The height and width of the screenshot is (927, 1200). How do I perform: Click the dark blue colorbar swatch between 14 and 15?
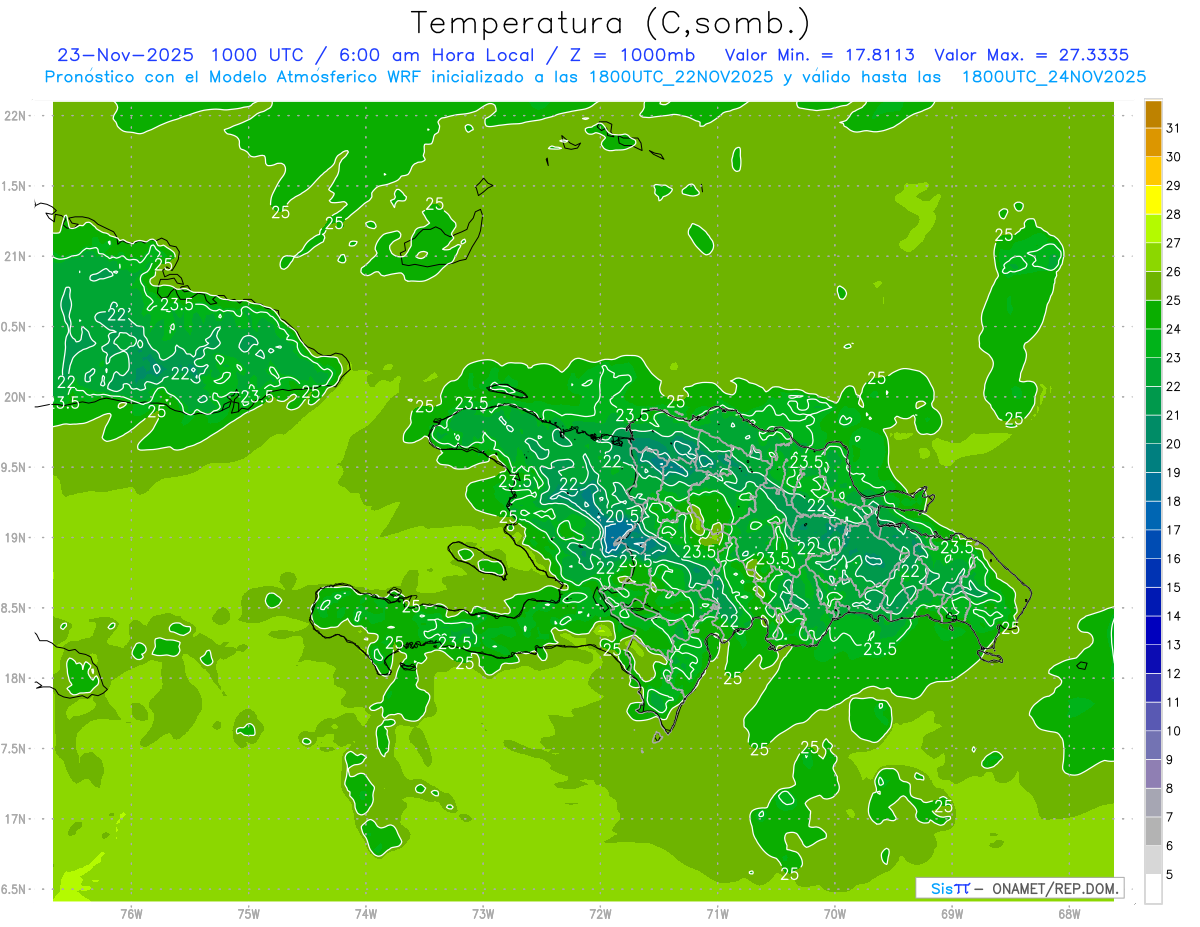coord(1153,602)
